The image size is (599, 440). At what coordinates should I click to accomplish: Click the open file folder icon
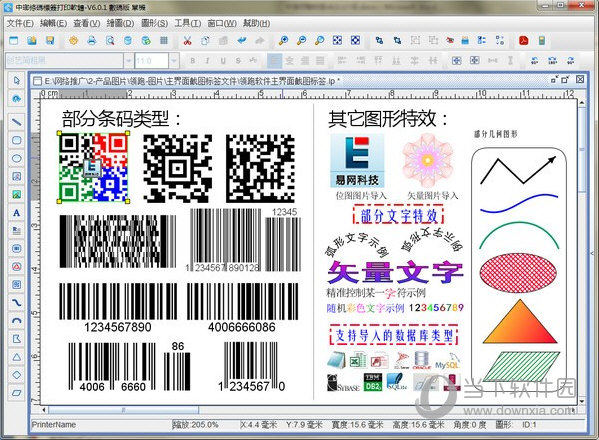click(x=32, y=40)
